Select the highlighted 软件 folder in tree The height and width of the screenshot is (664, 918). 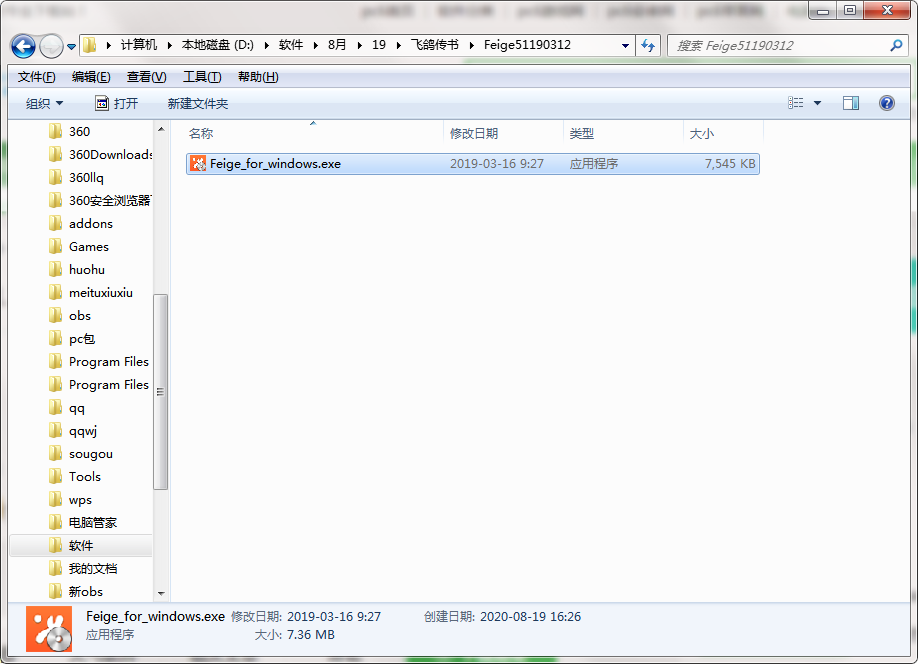(x=81, y=546)
